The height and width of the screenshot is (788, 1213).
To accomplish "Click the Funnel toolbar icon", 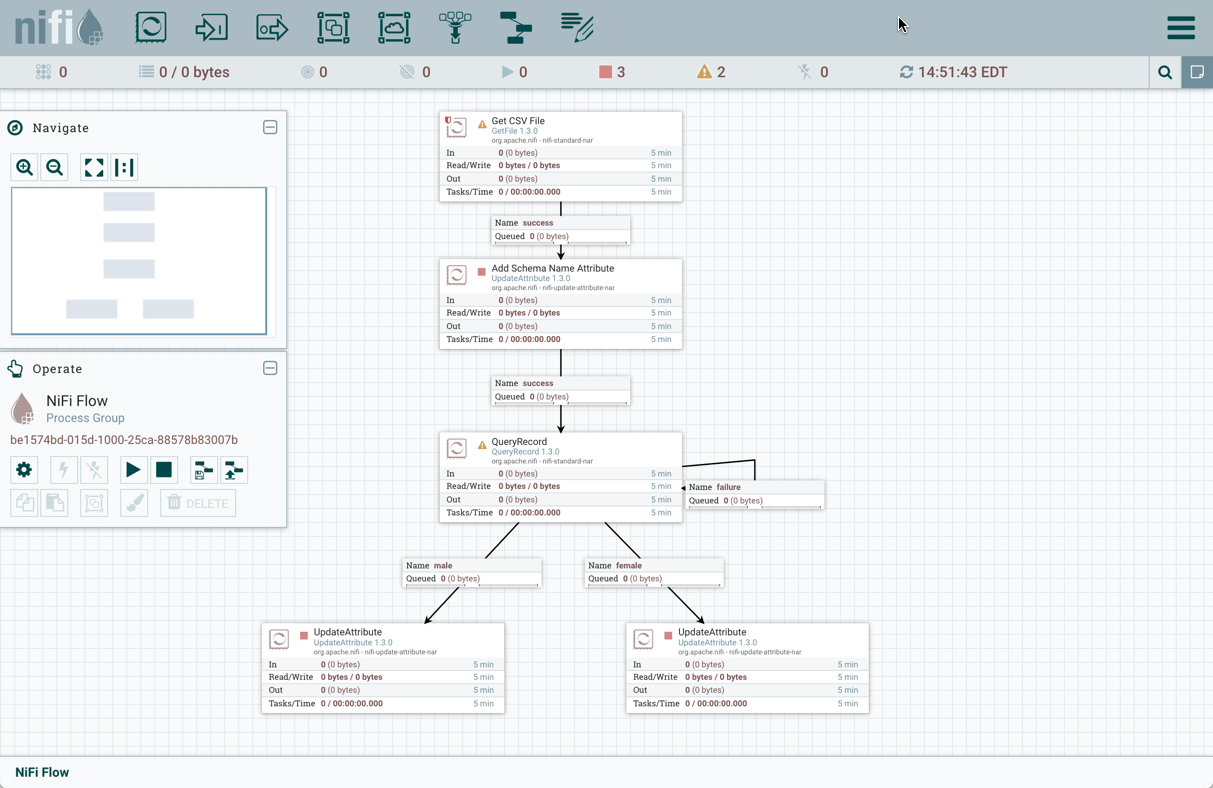I will pyautogui.click(x=455, y=27).
